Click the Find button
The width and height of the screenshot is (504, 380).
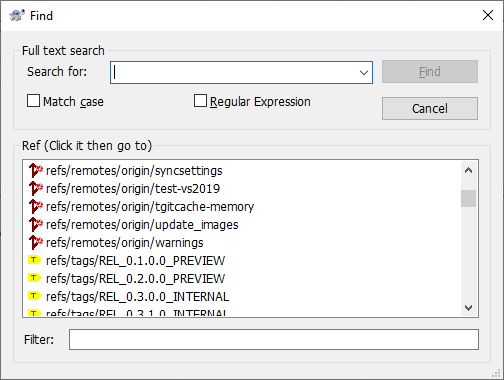click(430, 72)
